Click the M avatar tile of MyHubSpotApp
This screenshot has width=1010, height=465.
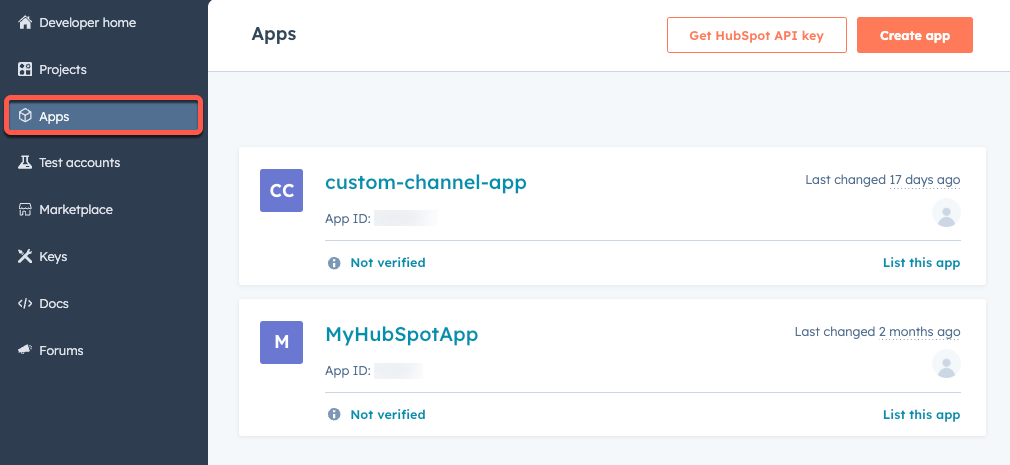(281, 342)
